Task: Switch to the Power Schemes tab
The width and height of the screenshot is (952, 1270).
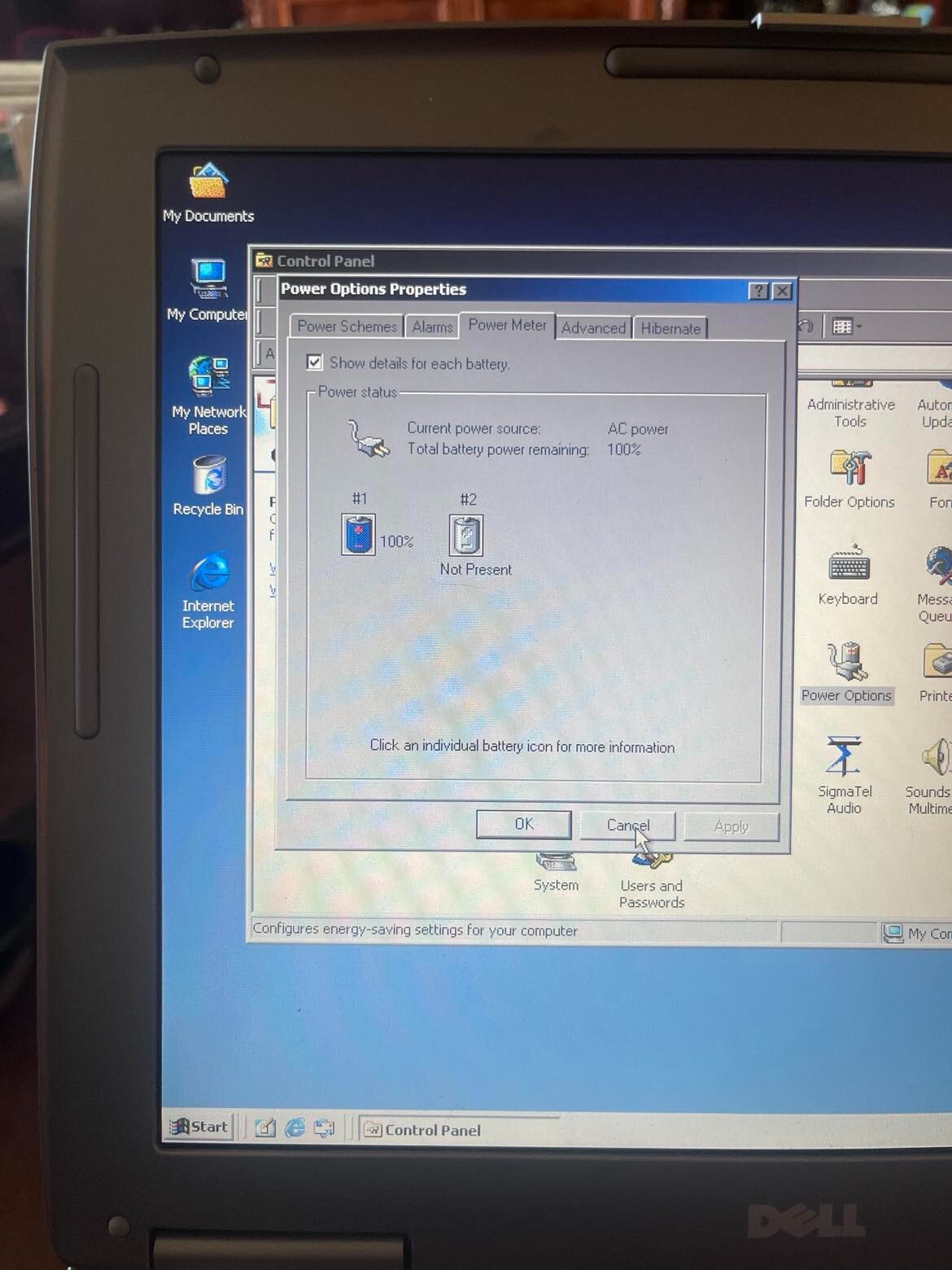Action: coord(347,326)
